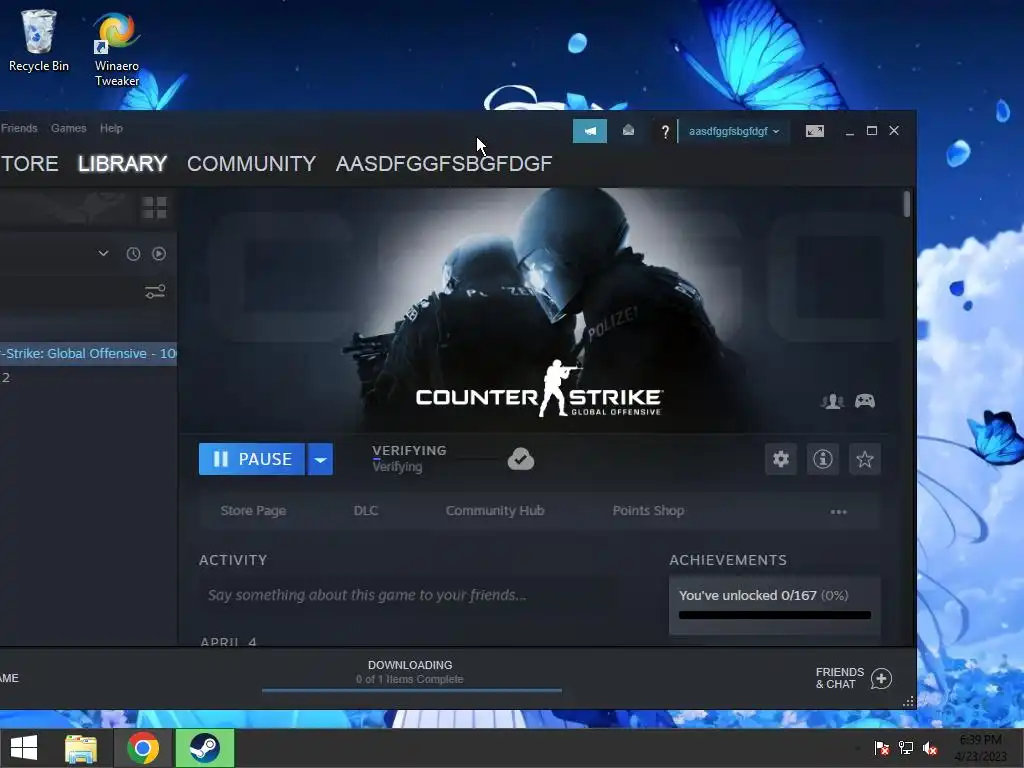The width and height of the screenshot is (1024, 768).
Task: Open the DLC link
Action: [366, 511]
